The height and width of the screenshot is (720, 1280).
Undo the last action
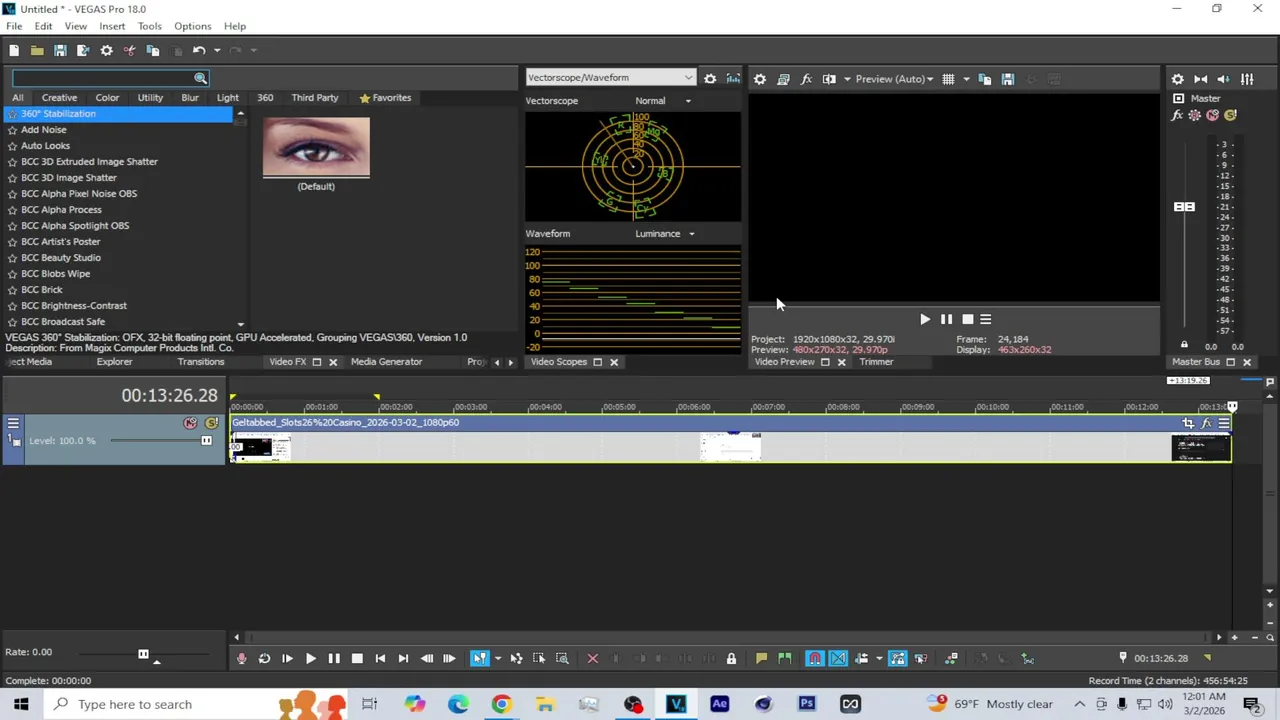199,50
